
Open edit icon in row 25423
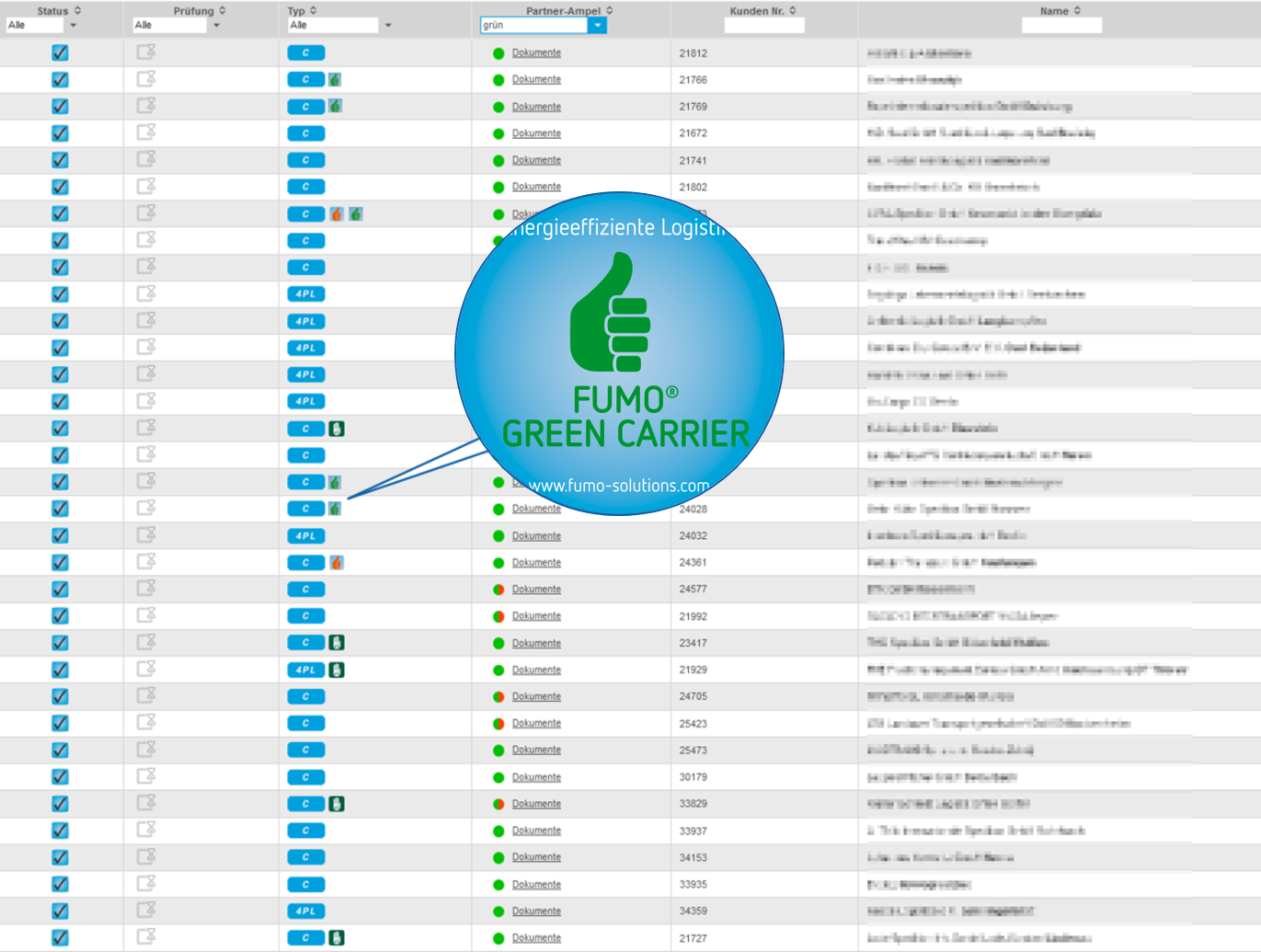point(146,723)
